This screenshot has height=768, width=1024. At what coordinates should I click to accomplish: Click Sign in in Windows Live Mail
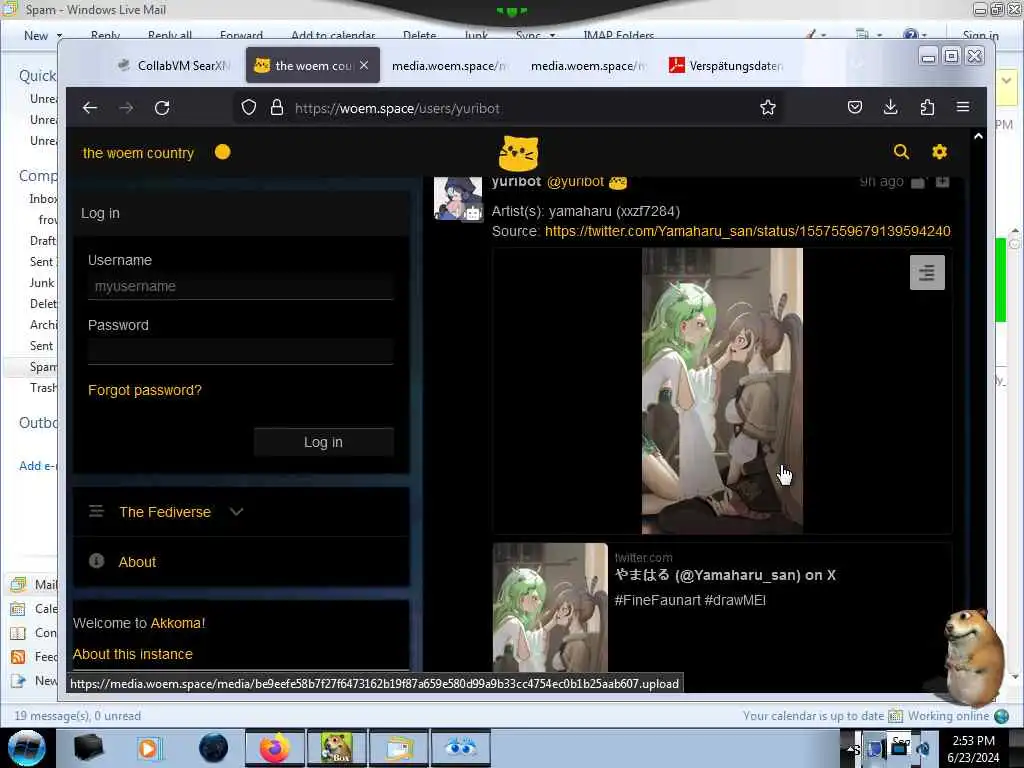pos(980,35)
